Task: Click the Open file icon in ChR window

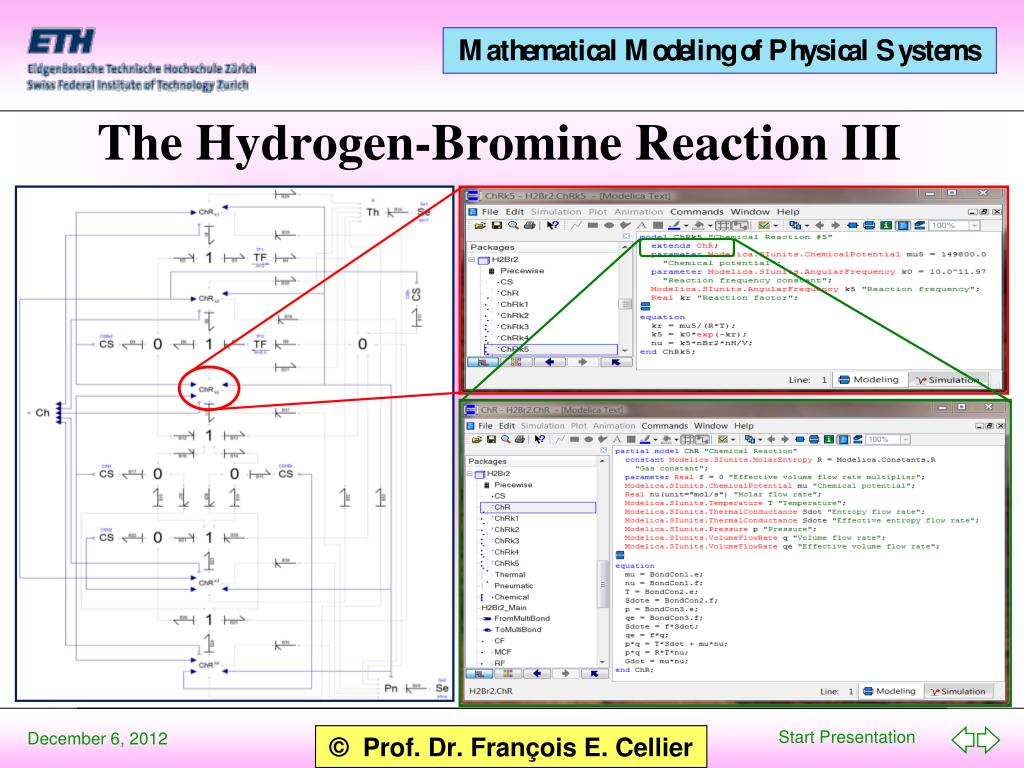Action: (477, 440)
